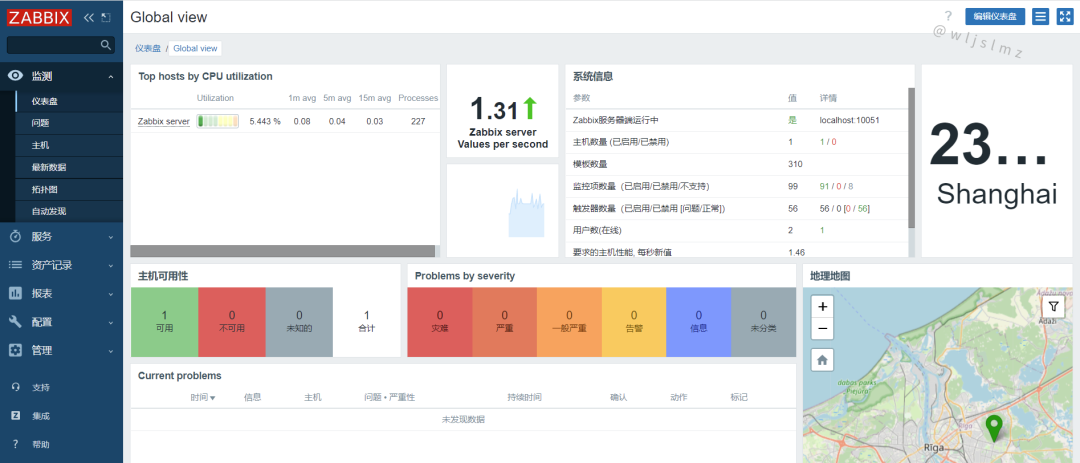Click the list icon beside 资产记录
Image resolution: width=1080 pixels, height=463 pixels.
pos(15,265)
